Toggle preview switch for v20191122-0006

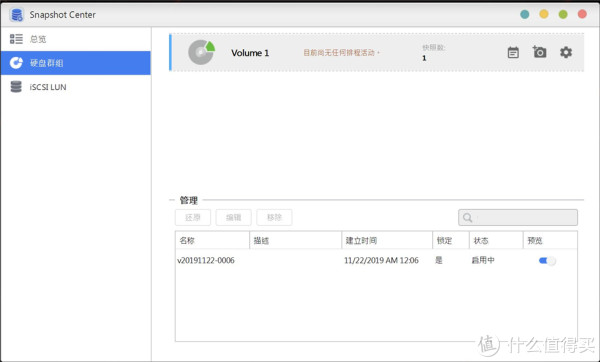(x=547, y=261)
